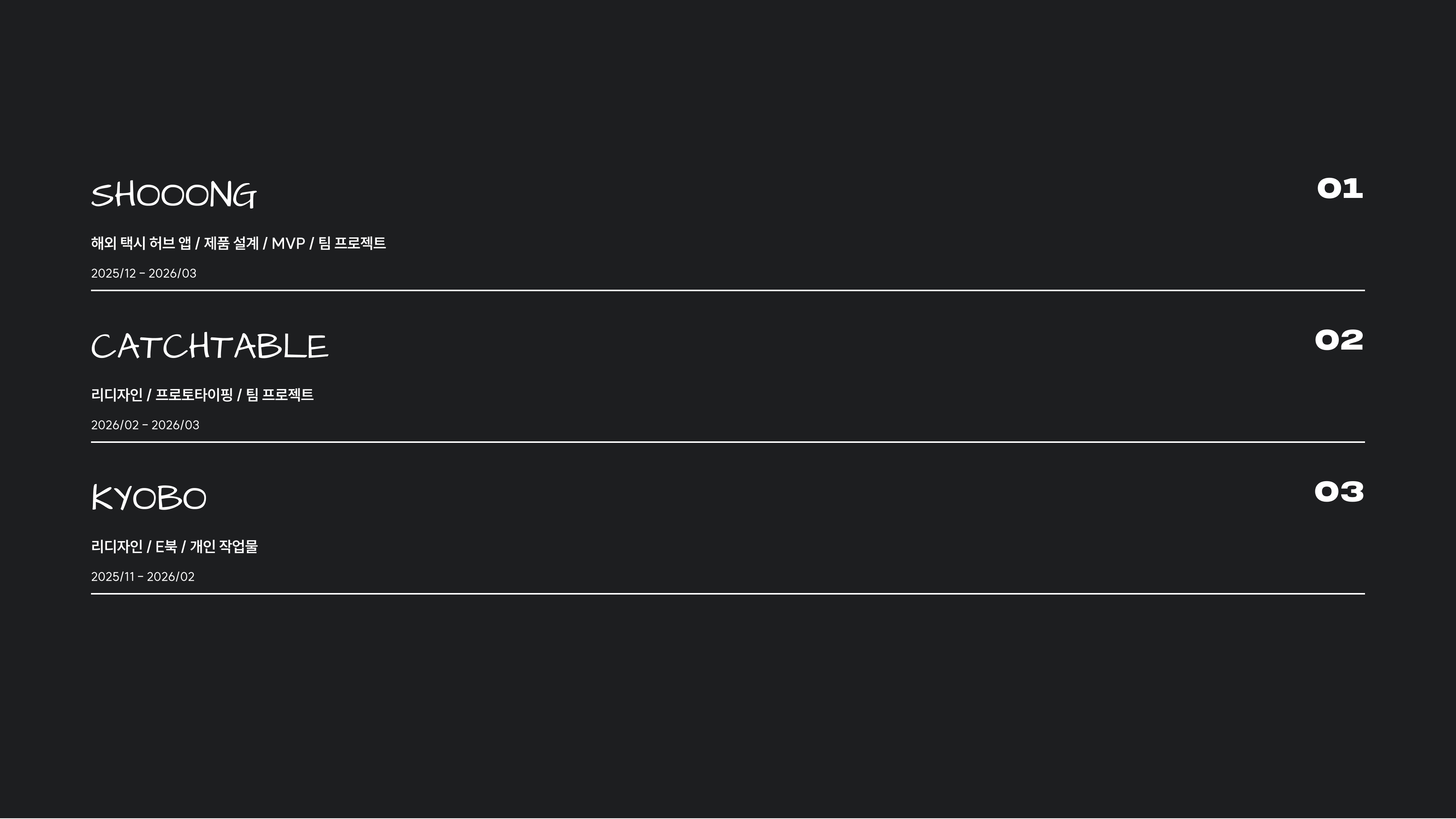Image resolution: width=1456 pixels, height=819 pixels.
Task: Select the date range 2026/02 – 2026/03
Action: 145,425
